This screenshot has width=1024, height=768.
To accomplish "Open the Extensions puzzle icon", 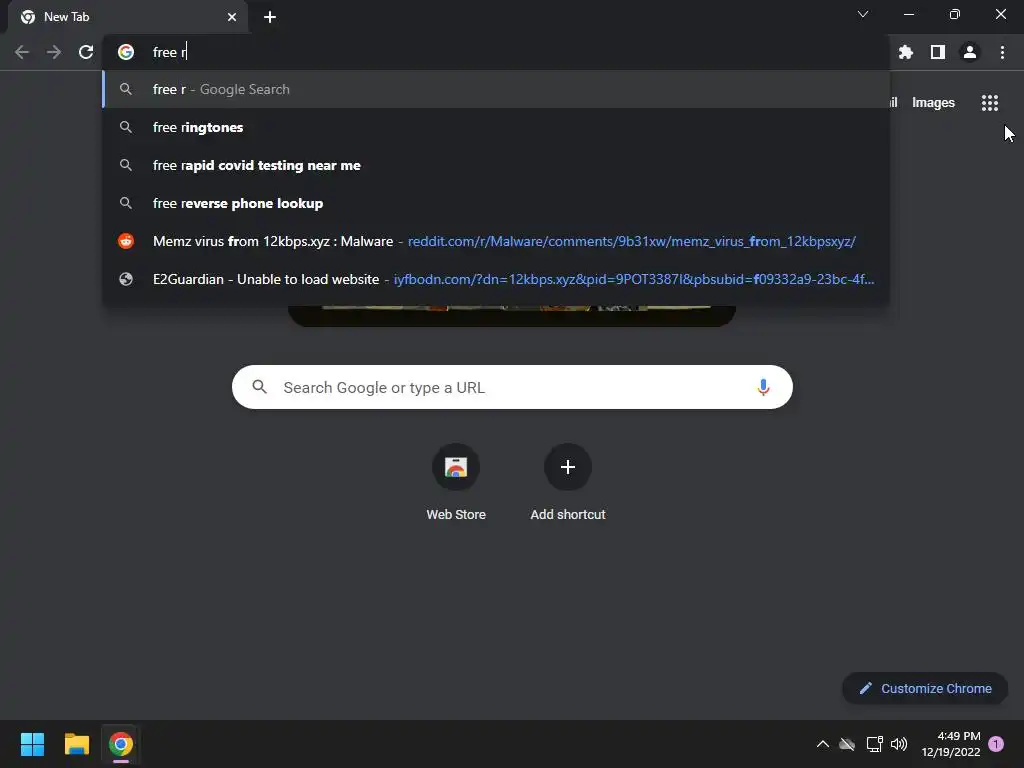I will (905, 52).
